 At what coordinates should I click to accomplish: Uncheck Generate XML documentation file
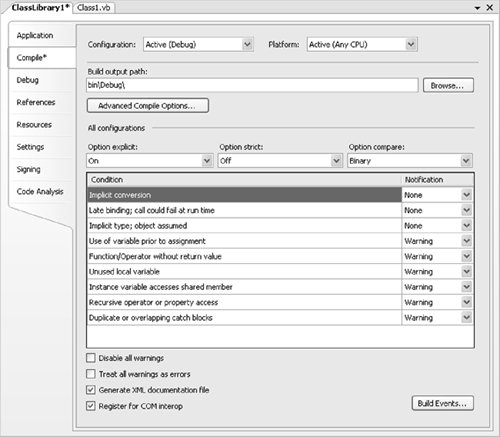pos(91,390)
